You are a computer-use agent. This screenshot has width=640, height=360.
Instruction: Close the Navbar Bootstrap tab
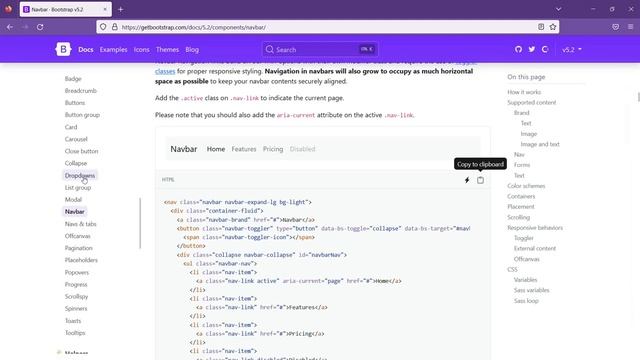[105, 9]
